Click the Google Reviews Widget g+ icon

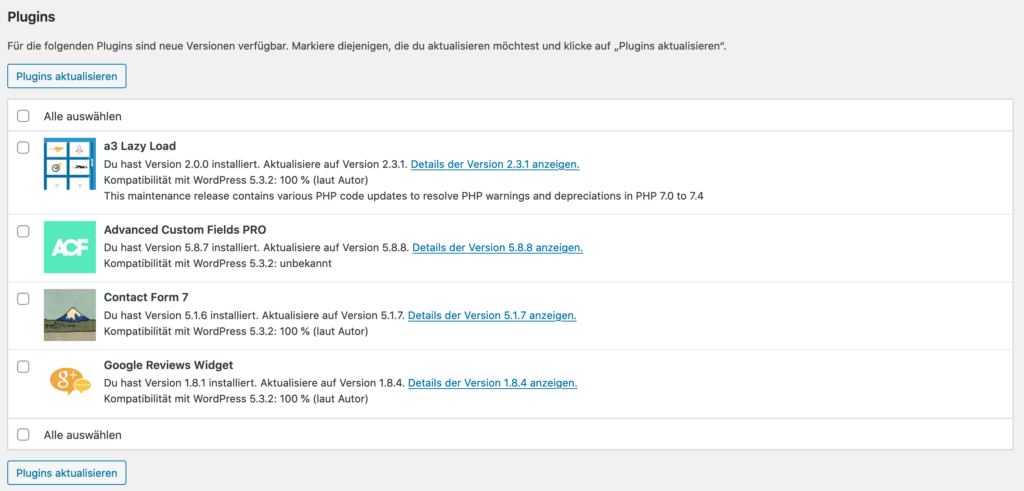pyautogui.click(x=69, y=382)
